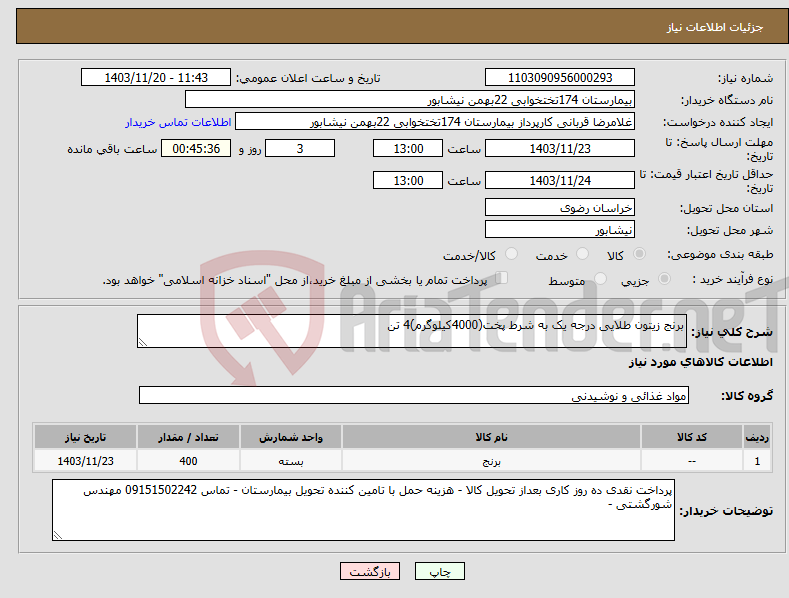Click the نام کالا column header

click(x=491, y=437)
